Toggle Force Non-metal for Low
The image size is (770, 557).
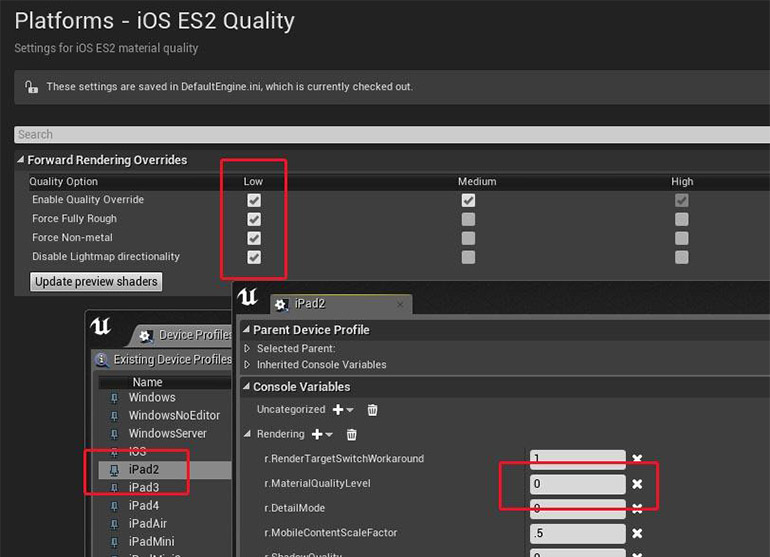pos(254,238)
